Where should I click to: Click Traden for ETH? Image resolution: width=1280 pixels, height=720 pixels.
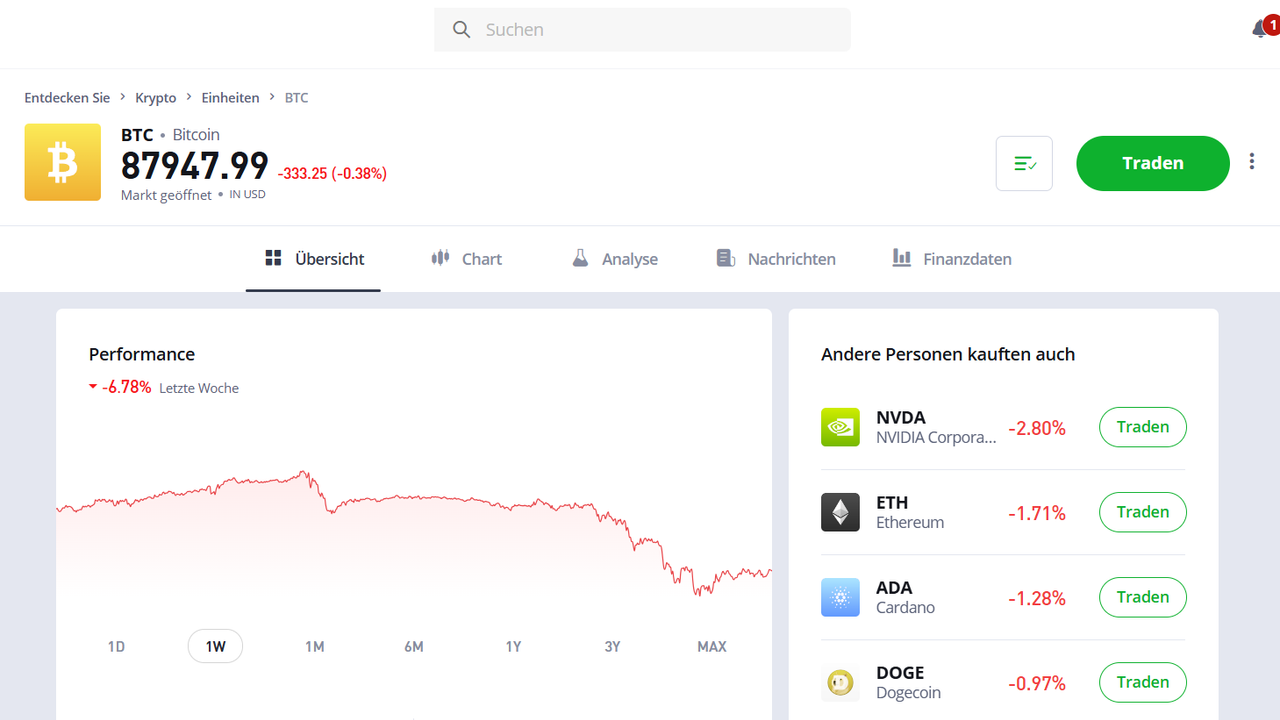[x=1143, y=512]
